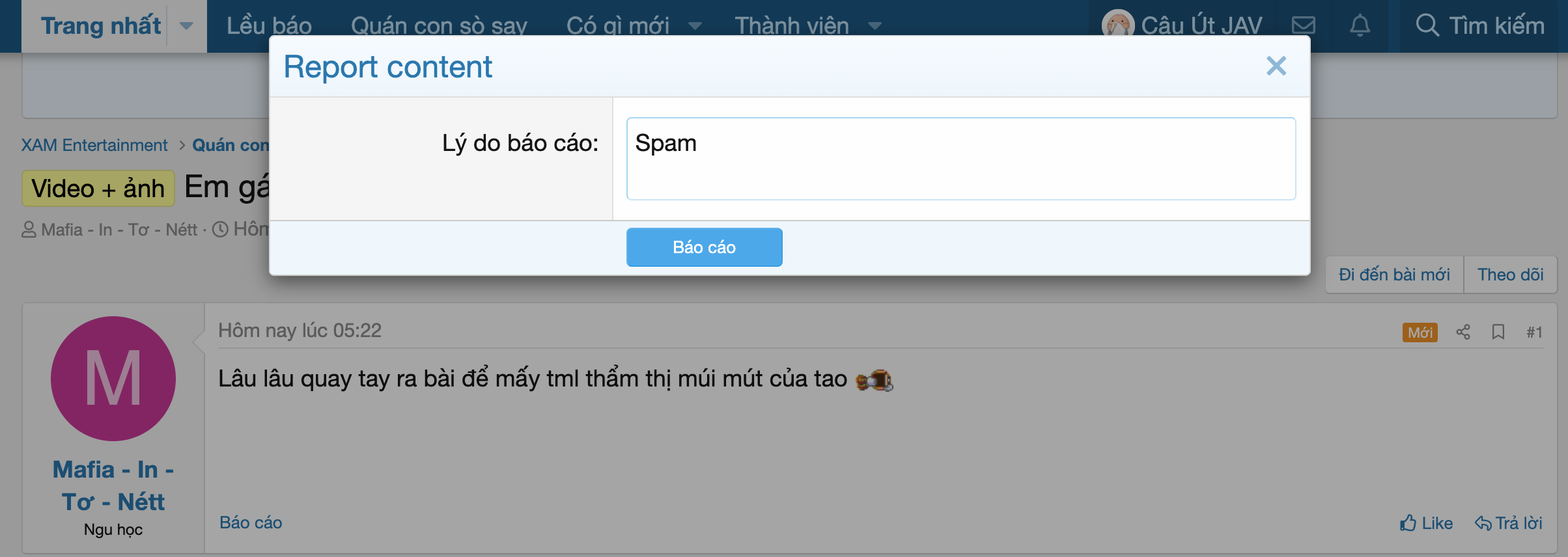Click the Cậu Út JAV user avatar
This screenshot has width=1568, height=557.
click(x=1118, y=25)
